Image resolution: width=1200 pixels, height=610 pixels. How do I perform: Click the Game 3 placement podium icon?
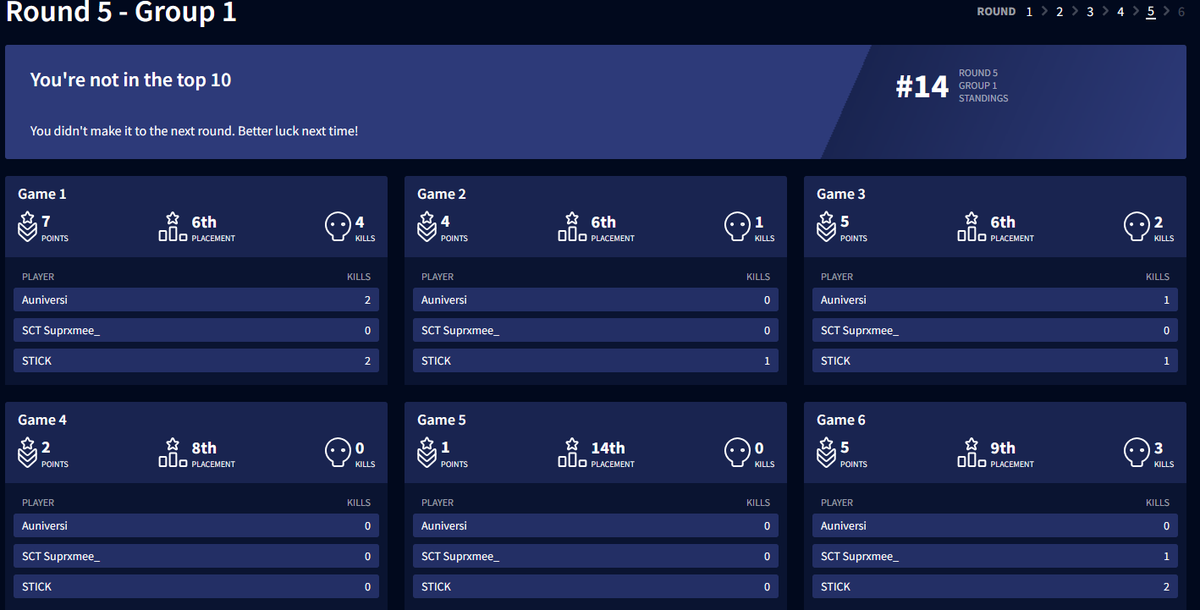click(x=972, y=227)
